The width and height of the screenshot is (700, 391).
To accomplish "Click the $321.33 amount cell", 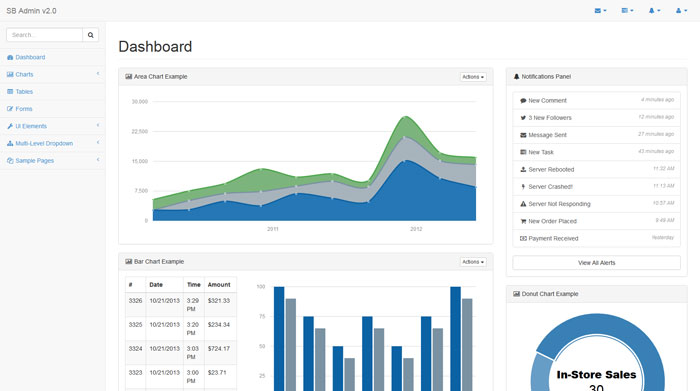I will [x=221, y=305].
